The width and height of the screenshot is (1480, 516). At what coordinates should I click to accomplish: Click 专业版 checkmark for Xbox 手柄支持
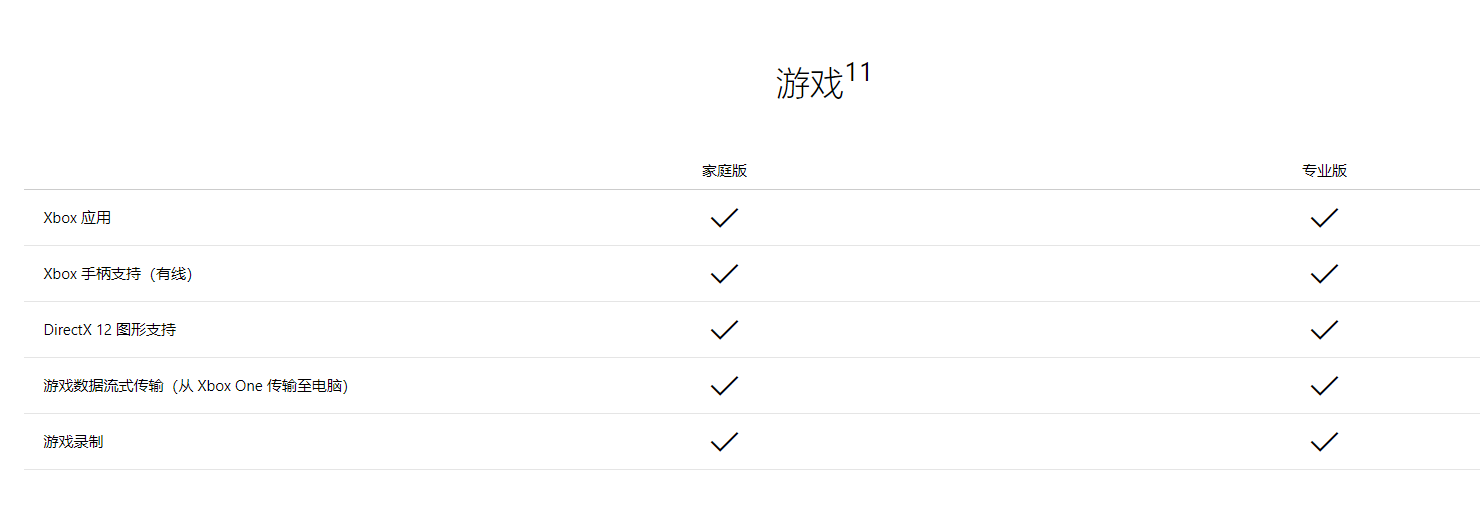click(x=1324, y=274)
